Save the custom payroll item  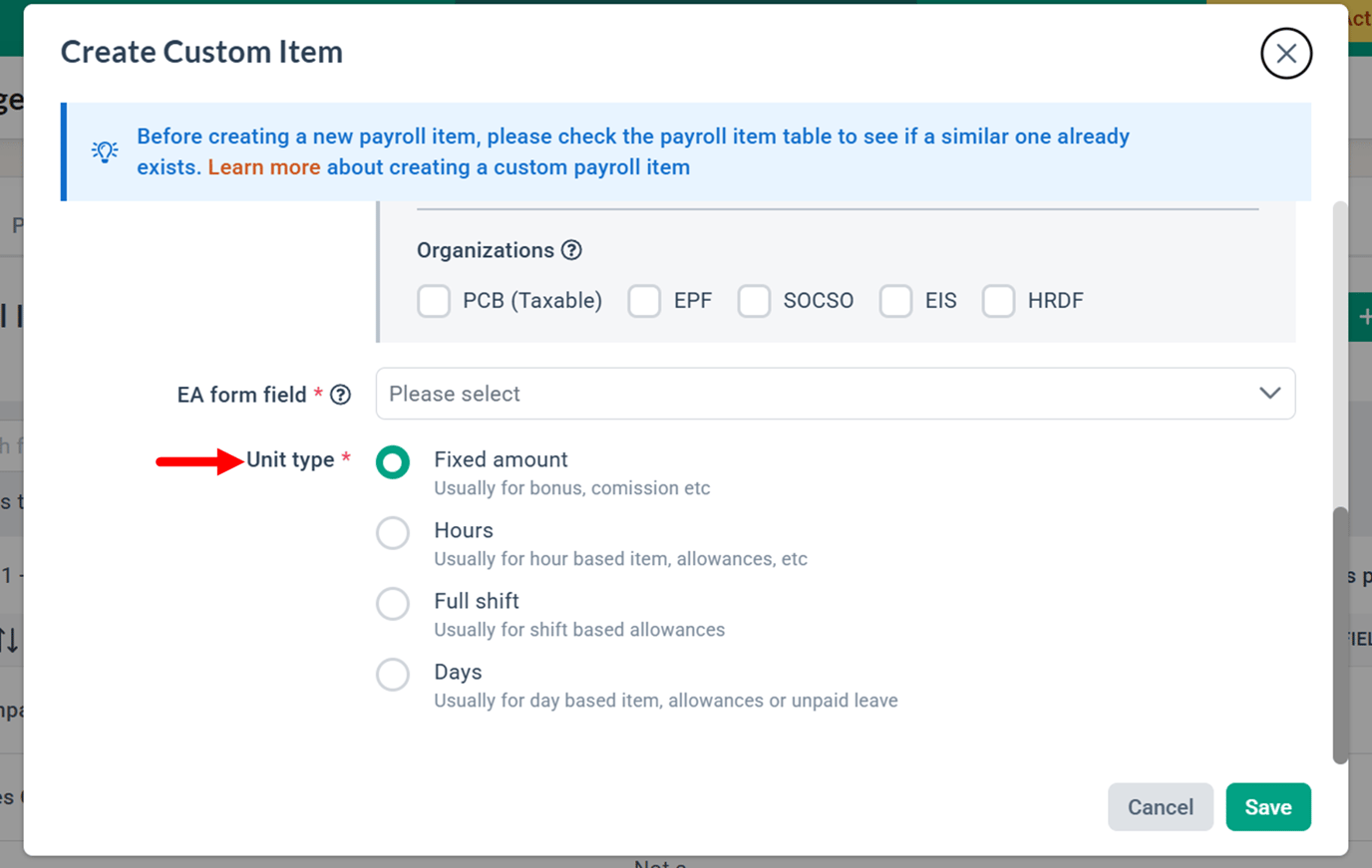click(1268, 807)
